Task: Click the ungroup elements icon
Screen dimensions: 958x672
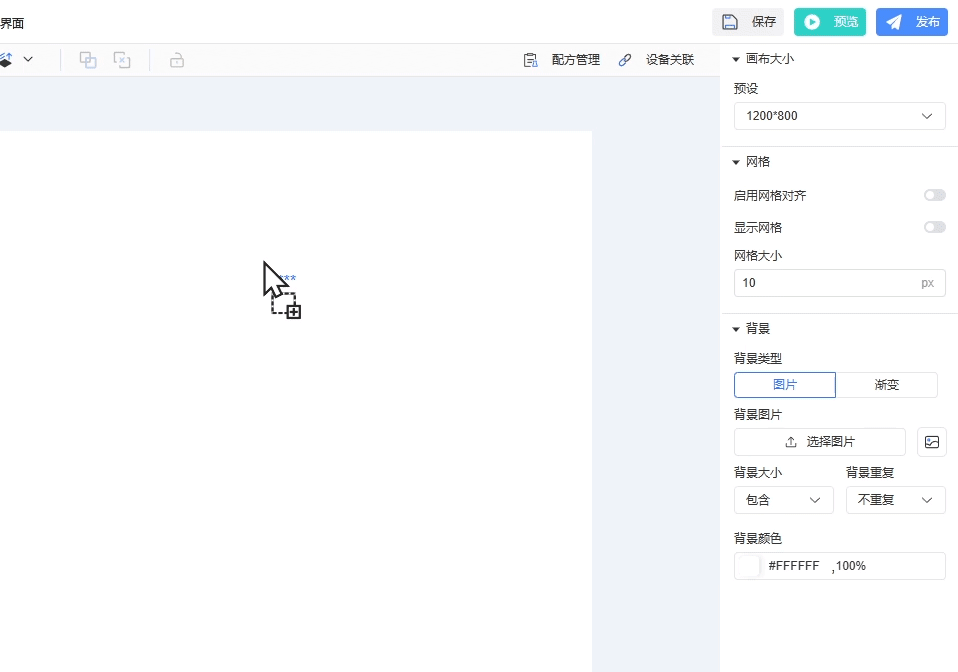Action: tap(121, 60)
